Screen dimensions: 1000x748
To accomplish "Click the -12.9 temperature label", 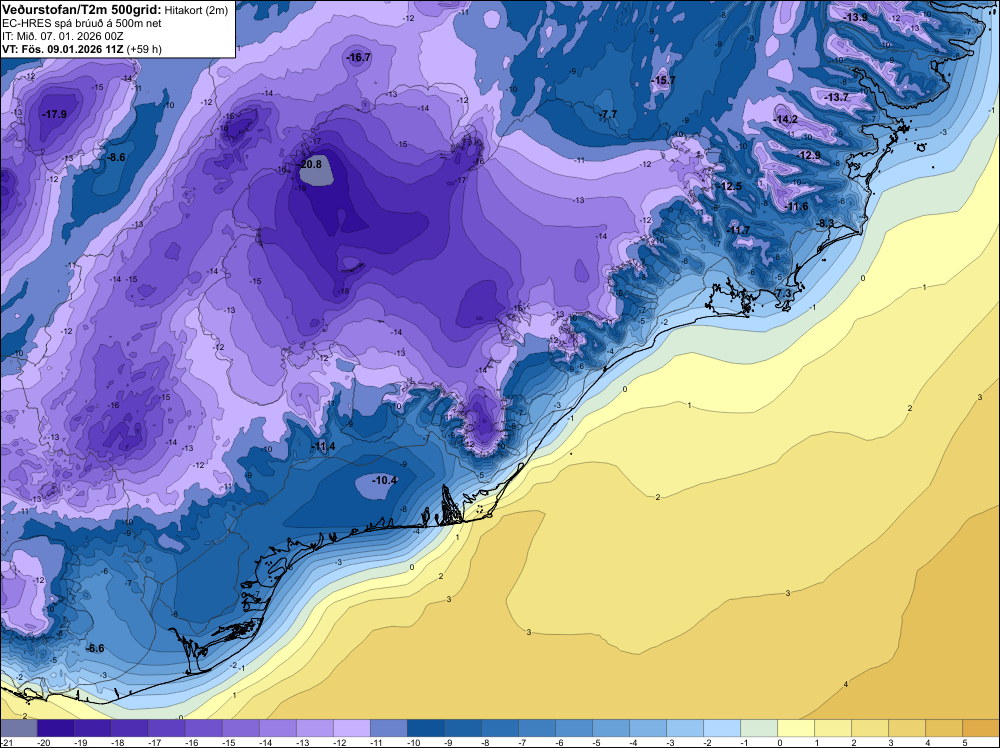I will (x=809, y=156).
